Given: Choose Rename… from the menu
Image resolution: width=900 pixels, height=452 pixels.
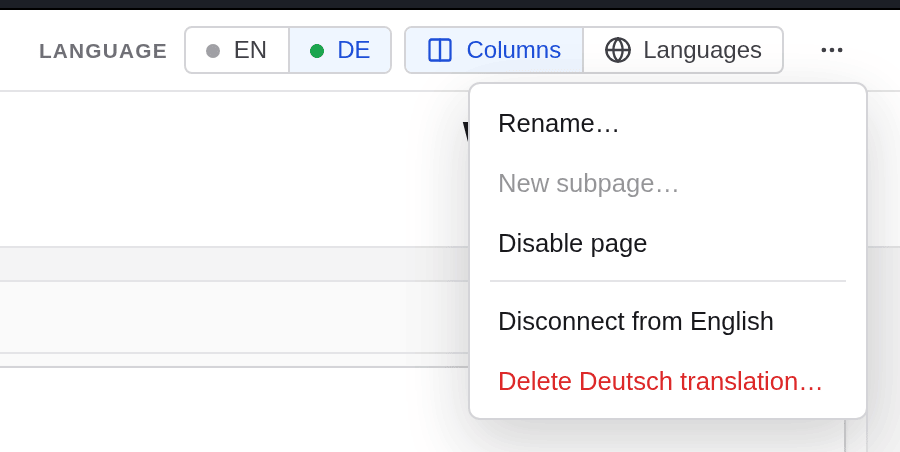Looking at the screenshot, I should click(x=668, y=123).
